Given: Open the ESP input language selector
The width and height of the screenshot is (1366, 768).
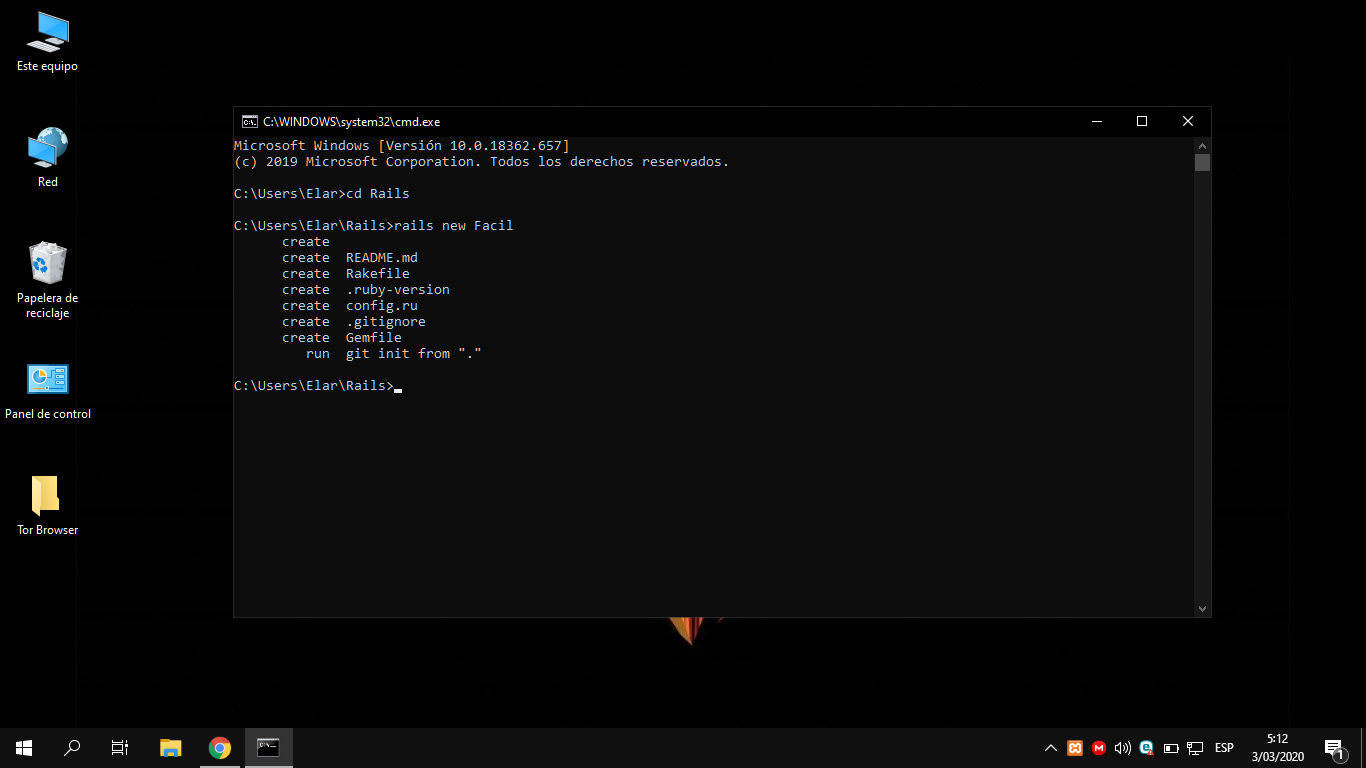Looking at the screenshot, I should 1224,748.
